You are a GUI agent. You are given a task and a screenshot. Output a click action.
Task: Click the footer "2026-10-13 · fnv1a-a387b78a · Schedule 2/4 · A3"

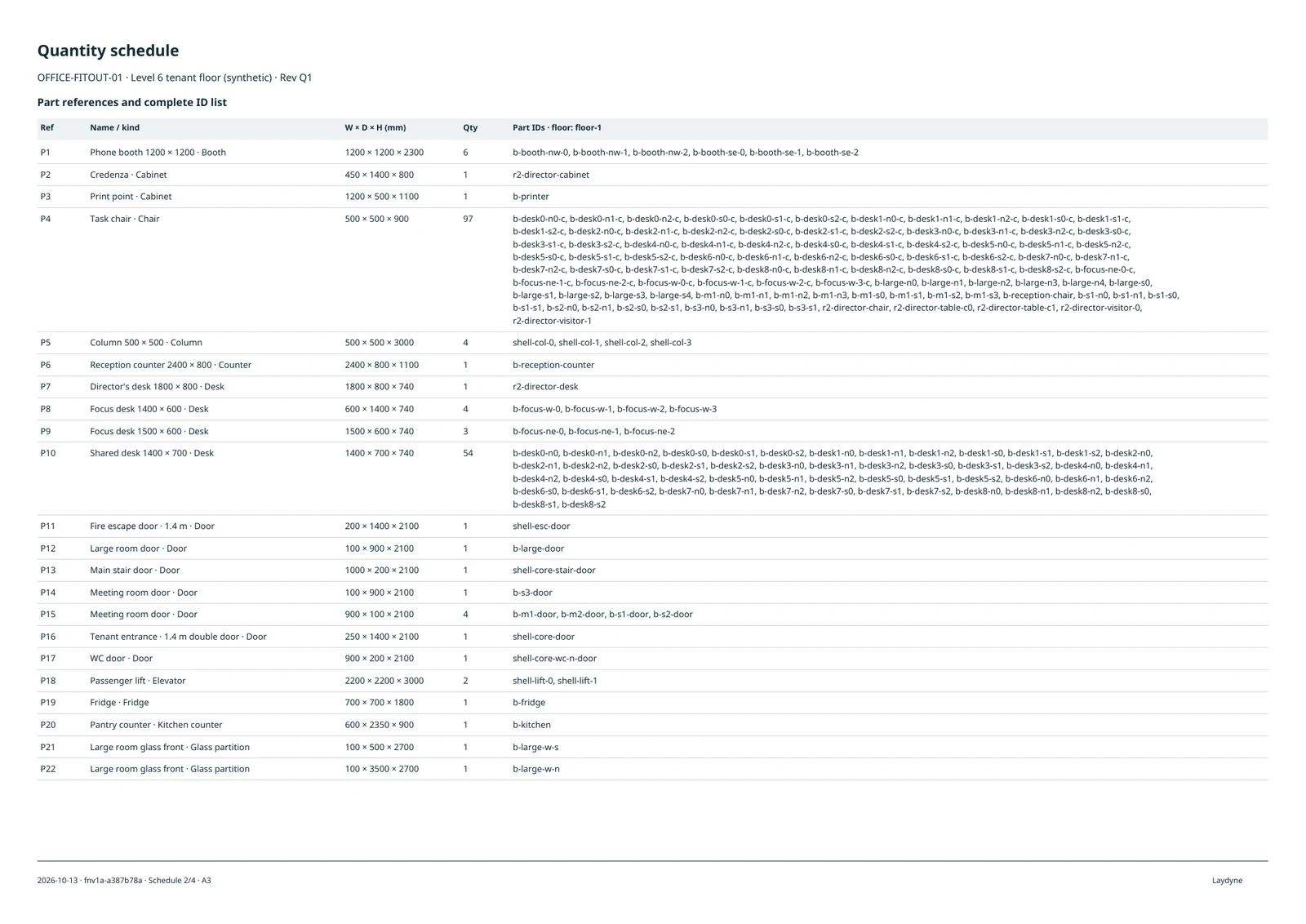(124, 881)
